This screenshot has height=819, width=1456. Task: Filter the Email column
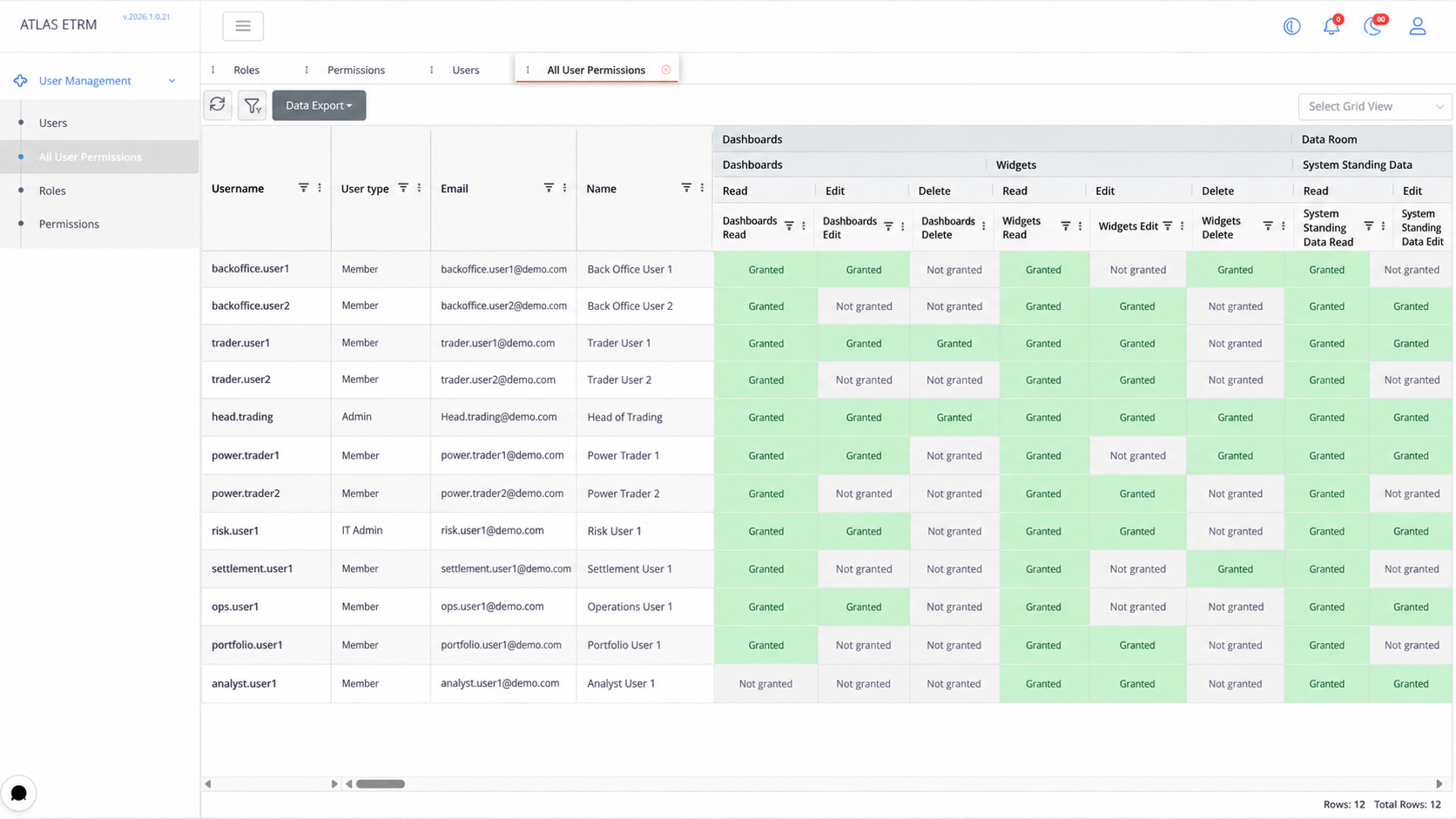549,188
